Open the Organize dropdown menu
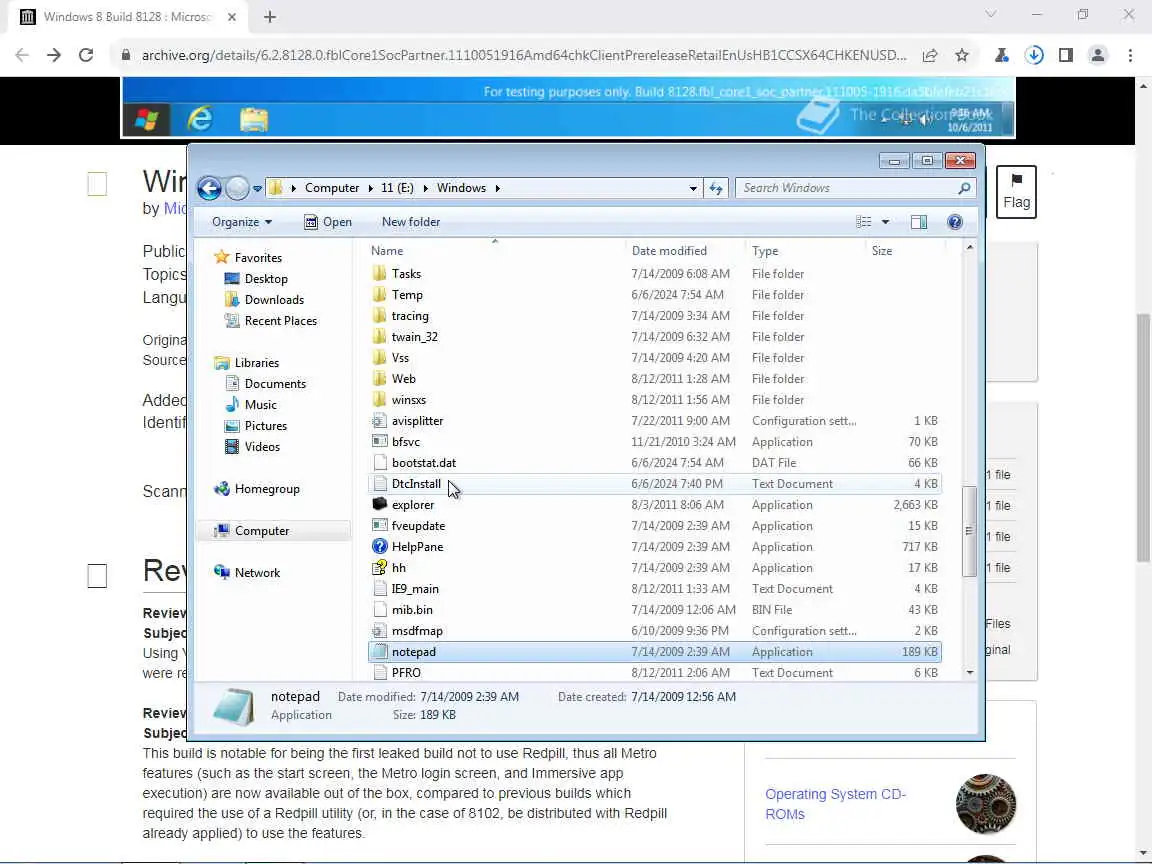The height and width of the screenshot is (864, 1152). (242, 222)
